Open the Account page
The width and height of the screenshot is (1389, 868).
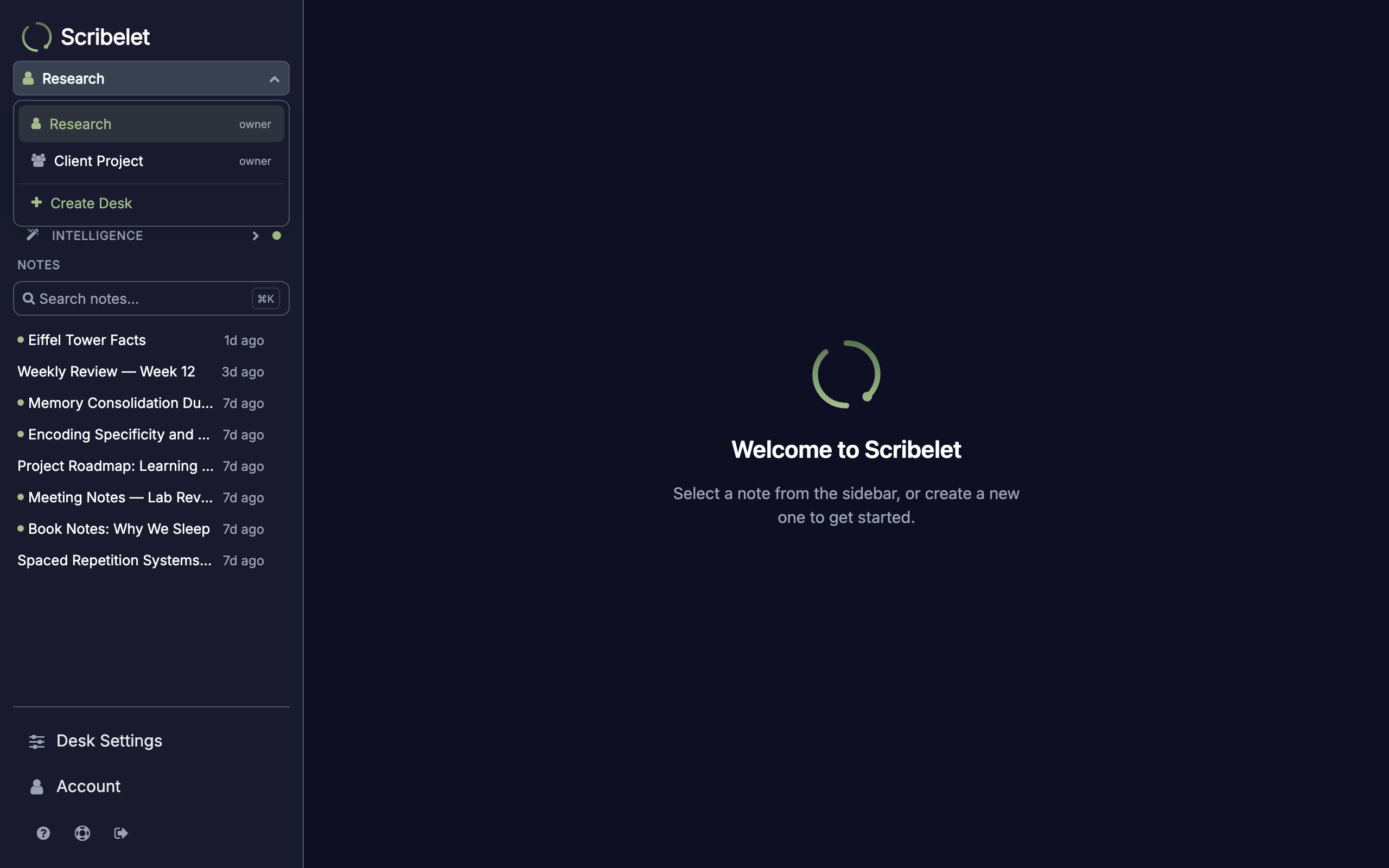pos(151,787)
